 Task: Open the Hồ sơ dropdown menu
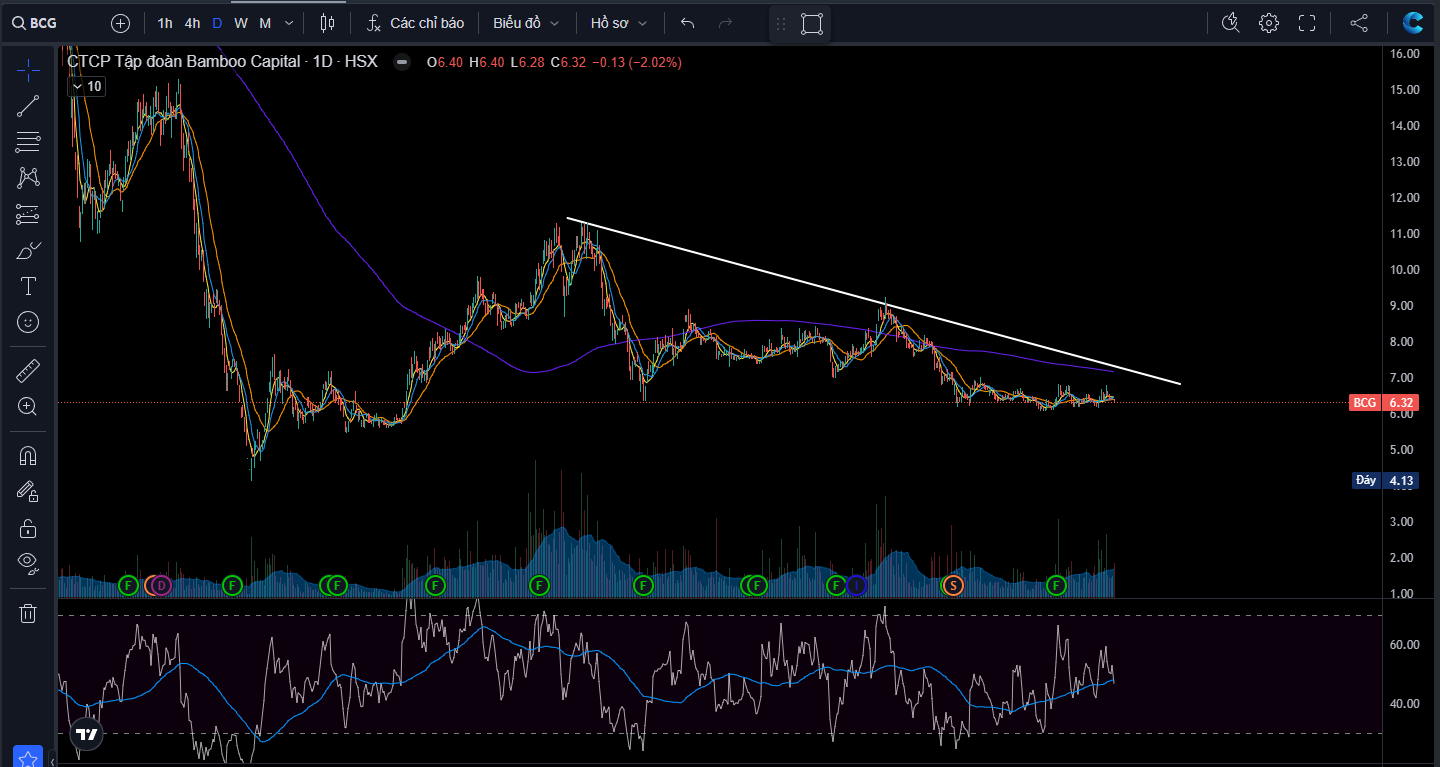tap(619, 23)
